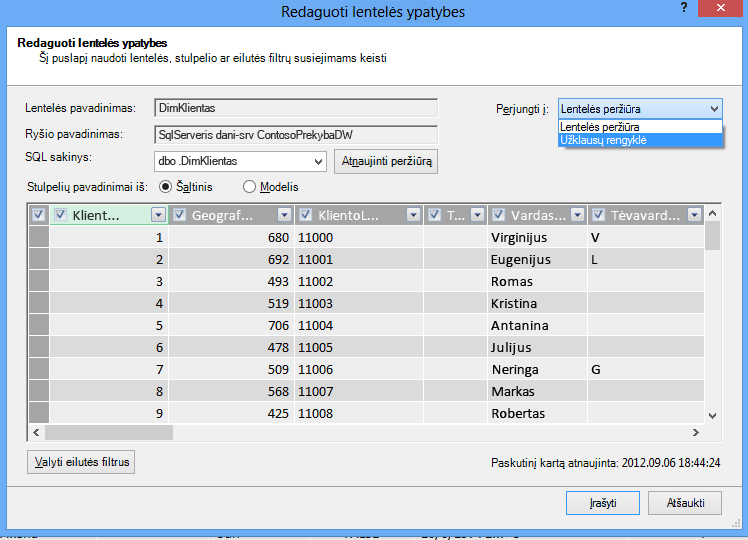Open the KlientoL... column filter dropdown
This screenshot has height=540, width=748.
[x=413, y=215]
